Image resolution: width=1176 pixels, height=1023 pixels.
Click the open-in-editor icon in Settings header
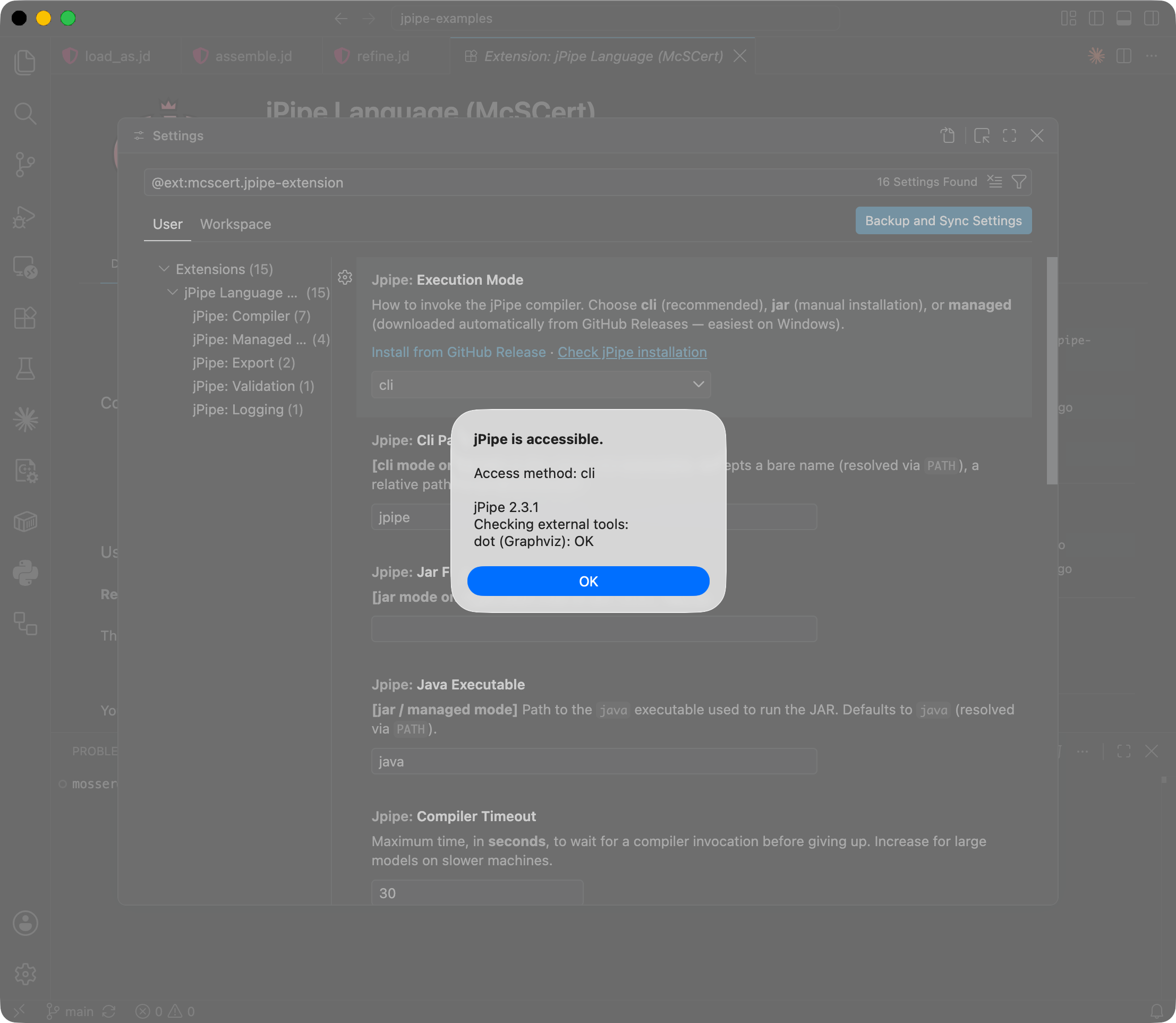pos(982,135)
